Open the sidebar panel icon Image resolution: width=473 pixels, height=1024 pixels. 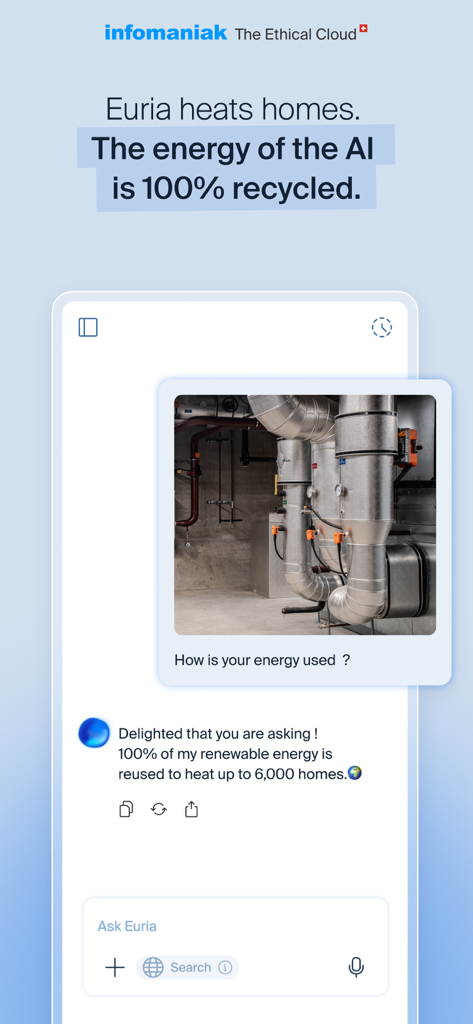tap(88, 327)
